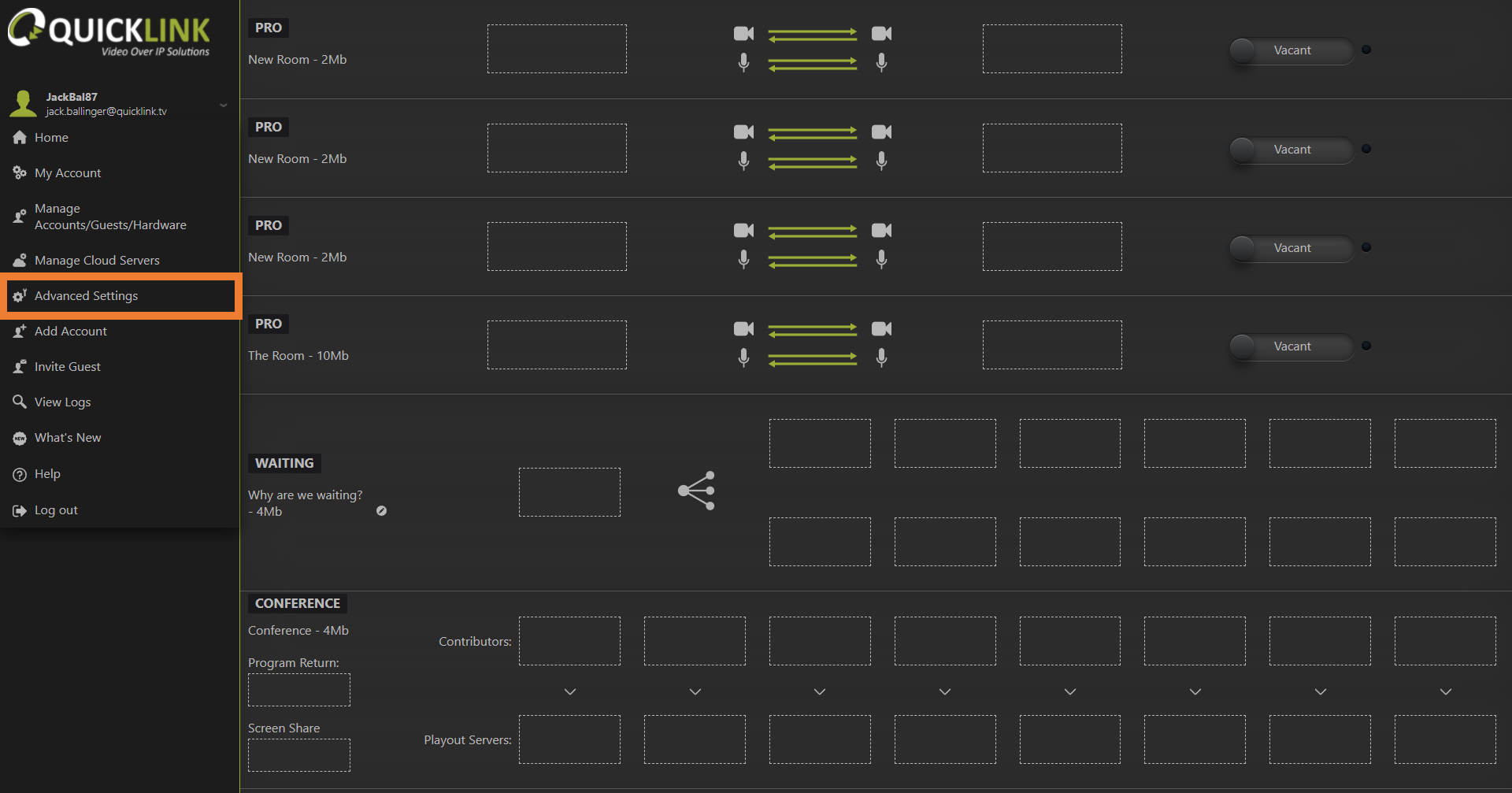Open the Invite Guest page
This screenshot has width=1512, height=793.
[x=68, y=367]
